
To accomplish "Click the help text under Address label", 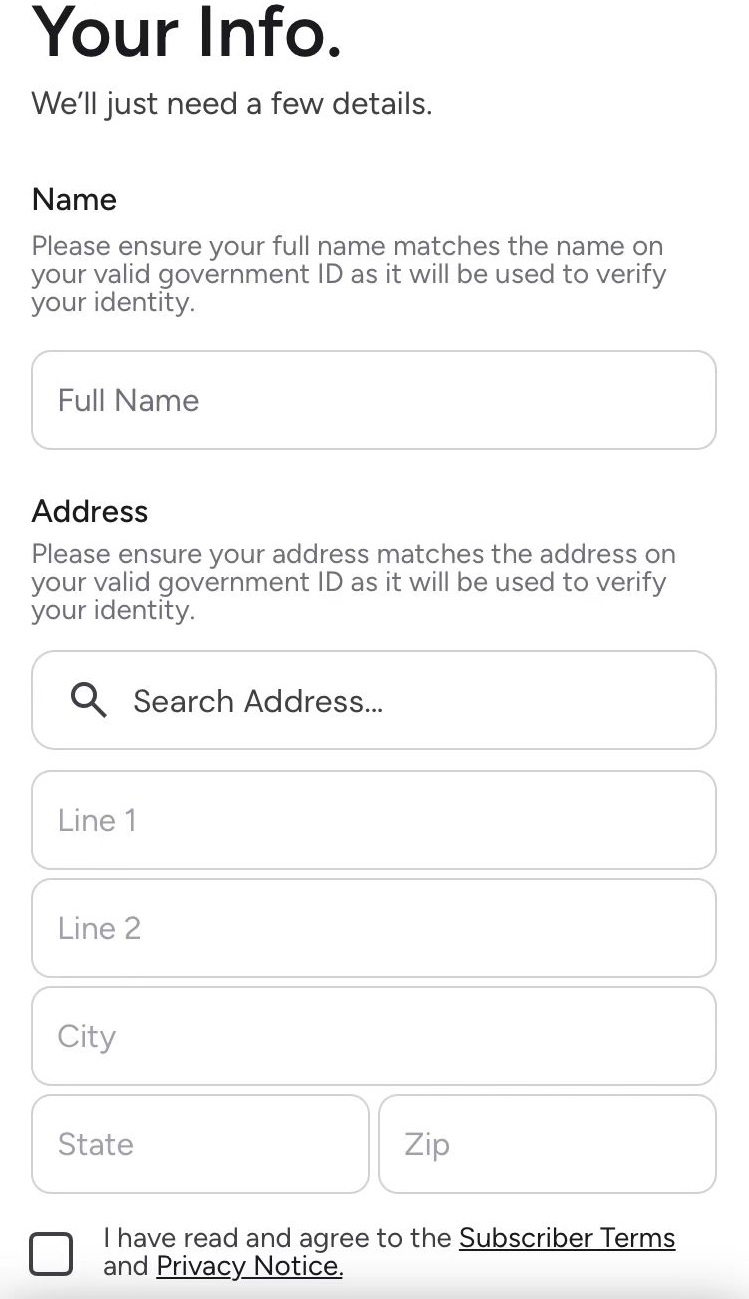I will click(x=353, y=582).
